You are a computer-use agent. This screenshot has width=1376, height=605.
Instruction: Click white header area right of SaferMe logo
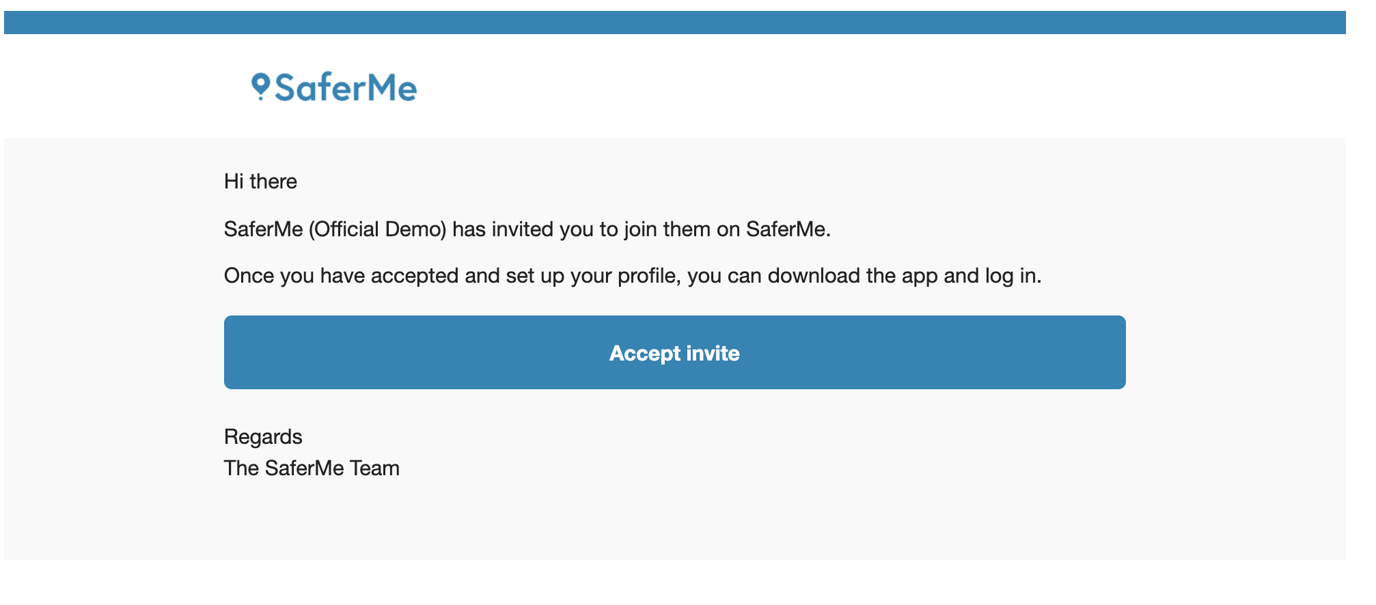[880, 87]
